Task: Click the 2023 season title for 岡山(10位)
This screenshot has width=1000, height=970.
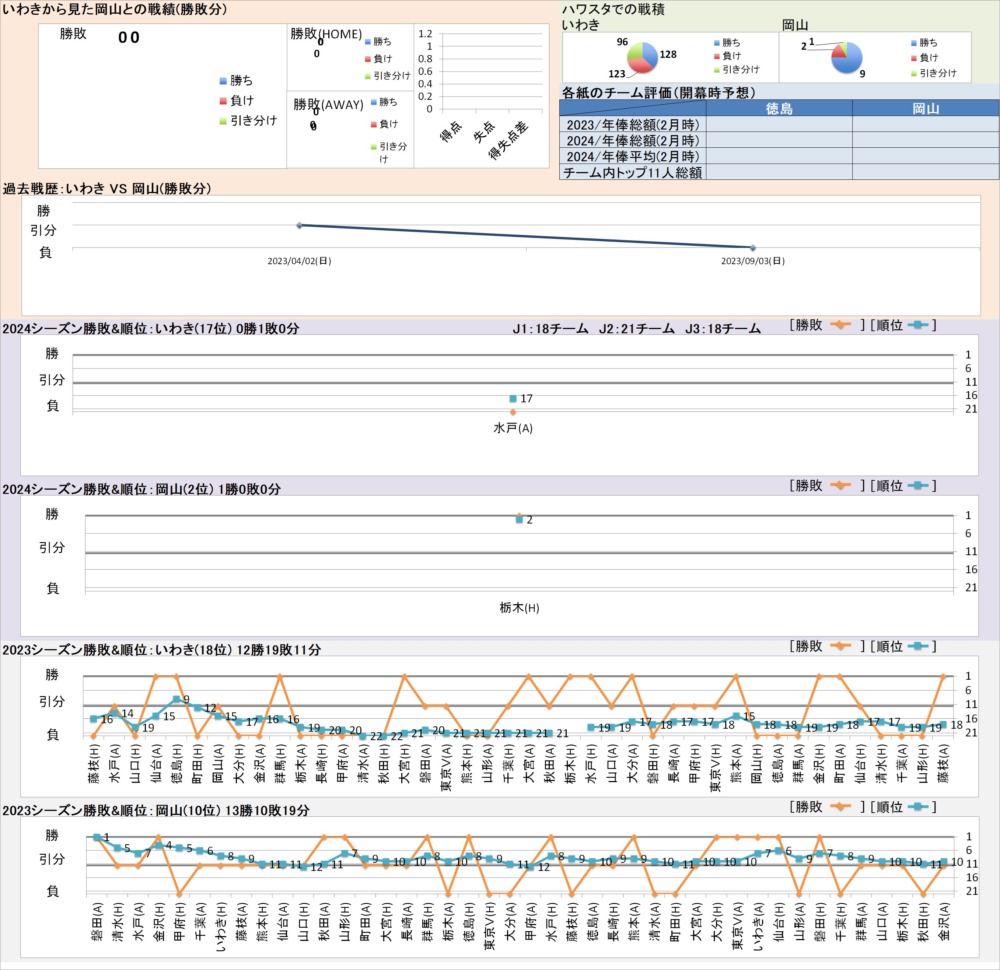Action: (156, 811)
